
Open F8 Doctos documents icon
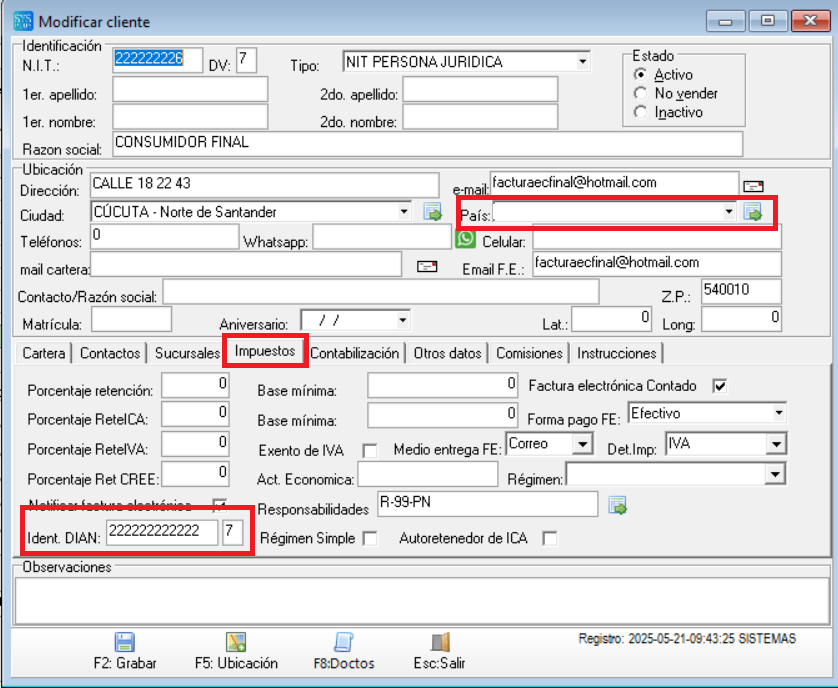coord(344,642)
